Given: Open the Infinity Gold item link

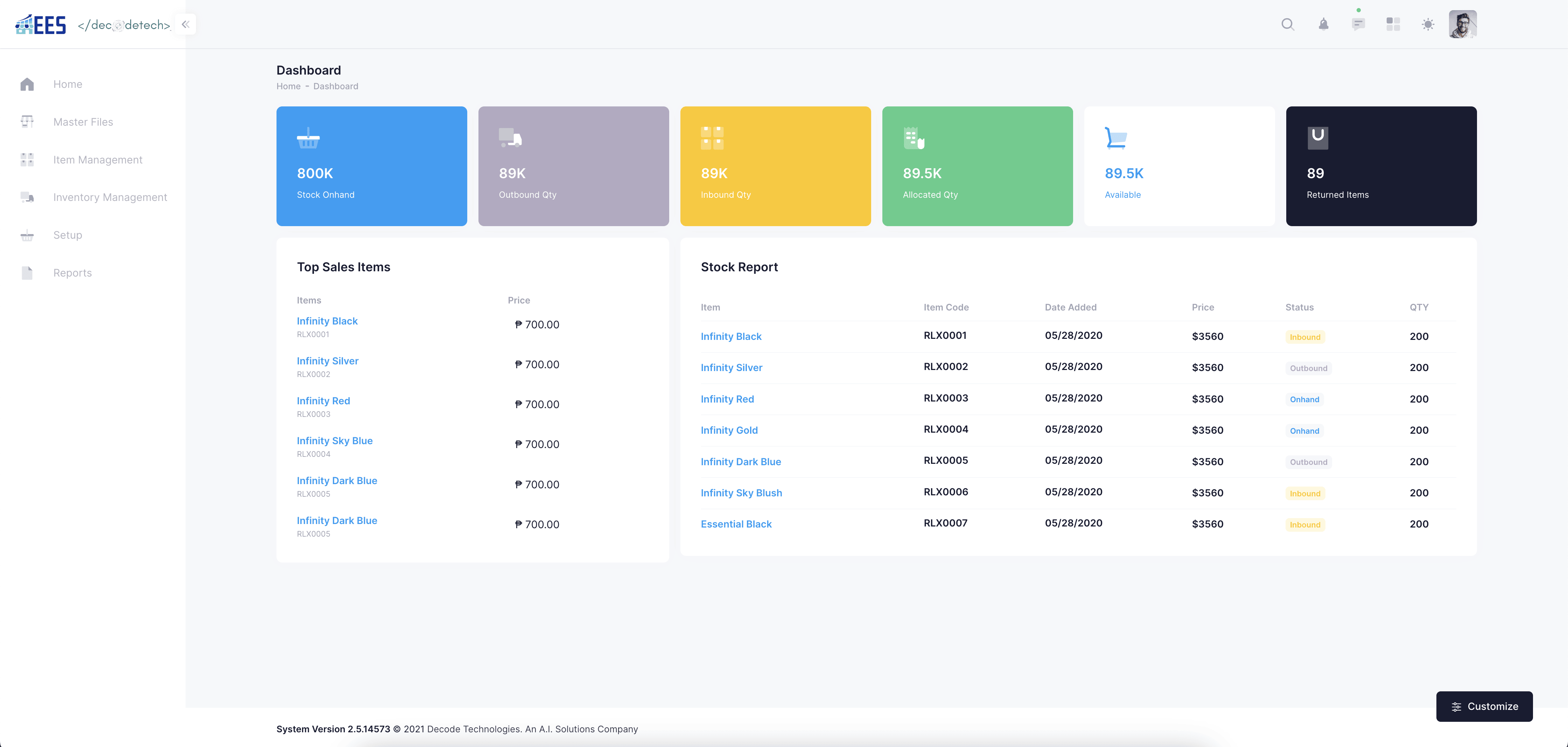Looking at the screenshot, I should point(729,430).
